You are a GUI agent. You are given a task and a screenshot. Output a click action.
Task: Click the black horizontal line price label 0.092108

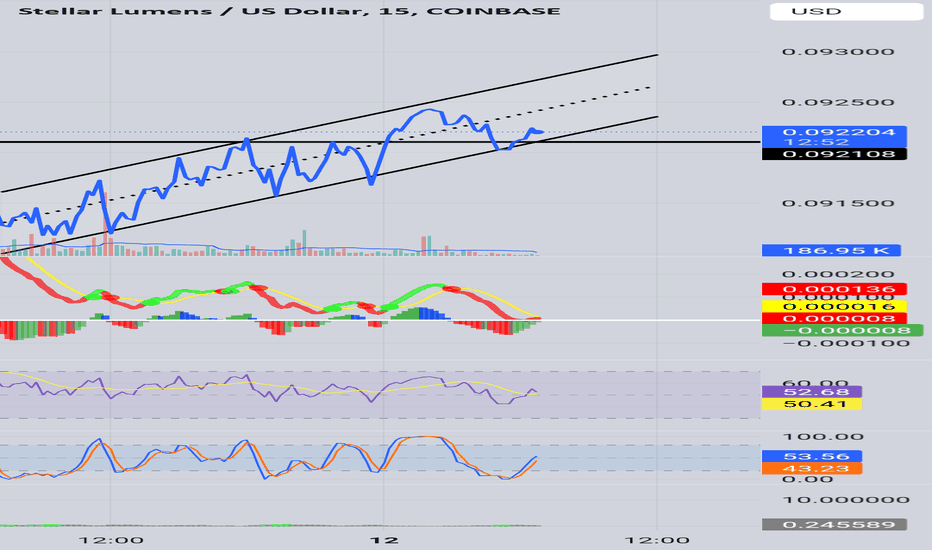click(x=834, y=154)
